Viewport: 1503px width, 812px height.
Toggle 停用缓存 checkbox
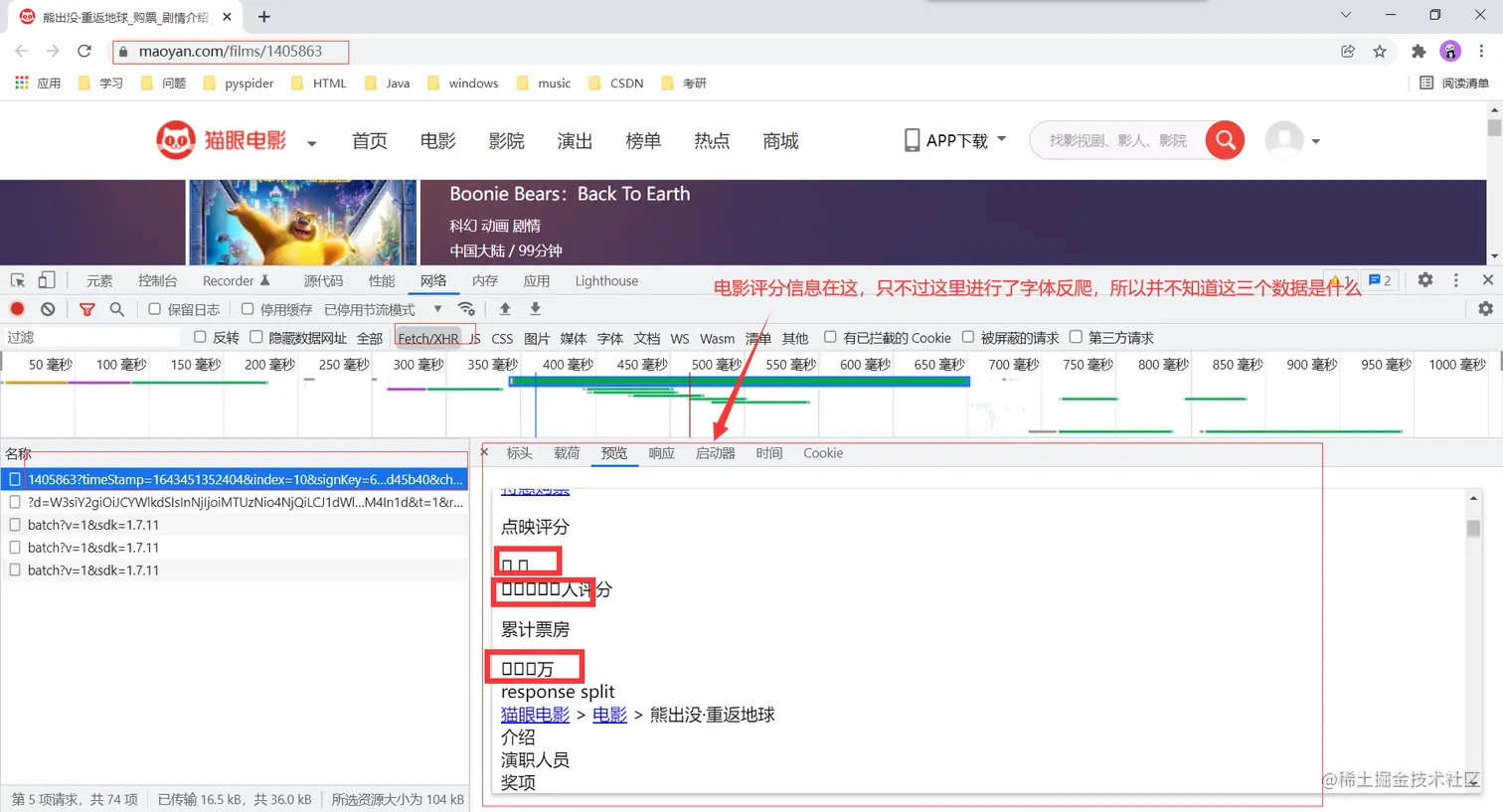coord(248,309)
